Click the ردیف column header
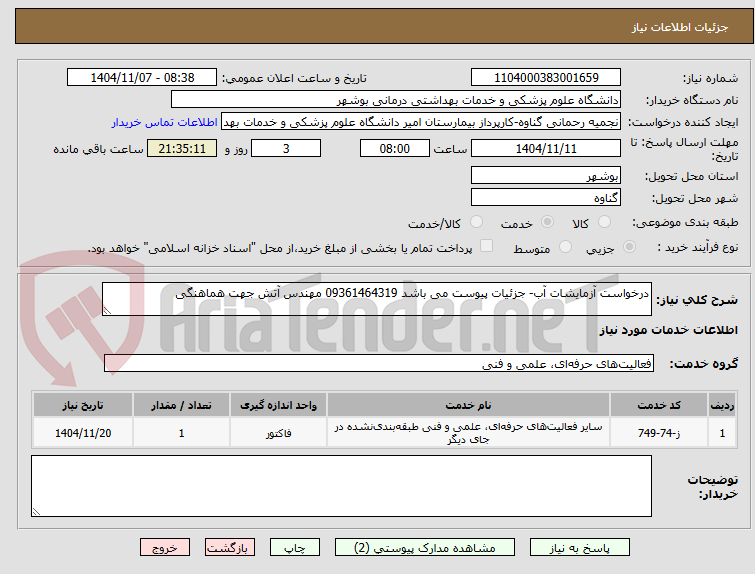 [722, 405]
